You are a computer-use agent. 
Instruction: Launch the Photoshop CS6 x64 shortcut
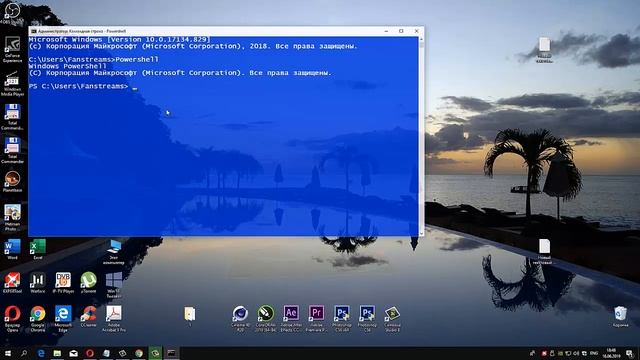pyautogui.click(x=342, y=318)
